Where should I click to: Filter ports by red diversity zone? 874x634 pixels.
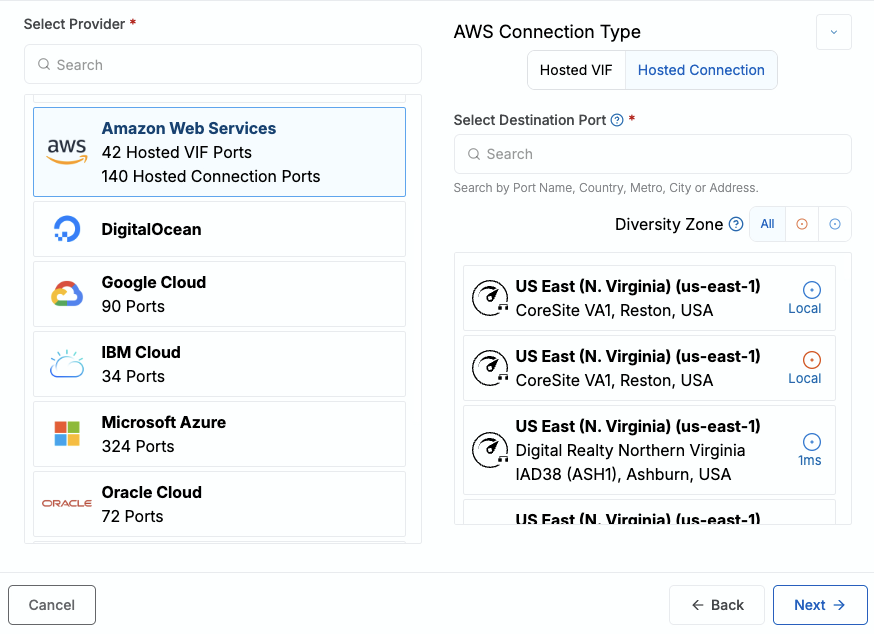(x=802, y=224)
